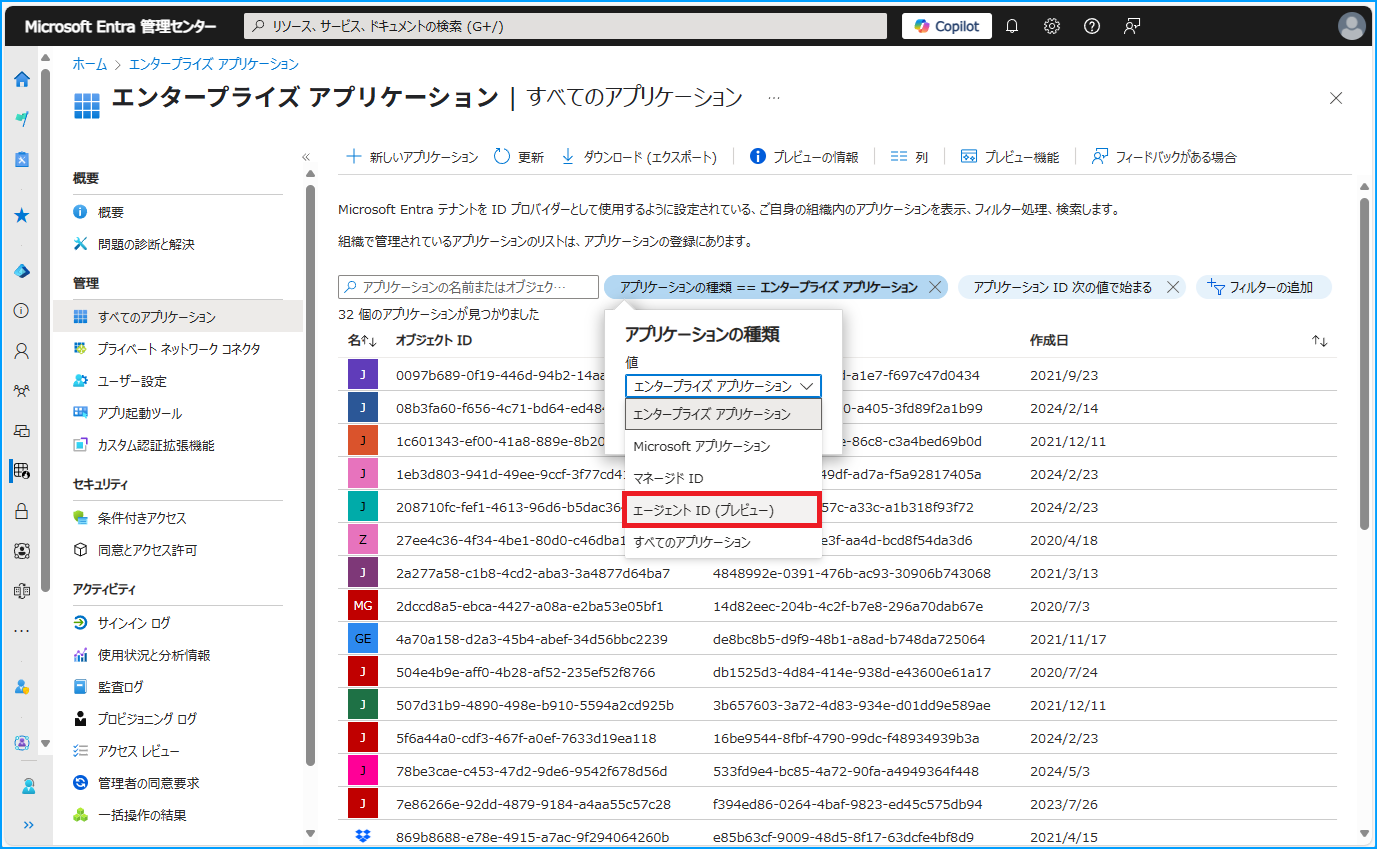Go to Home icon in left rail
This screenshot has width=1377, height=849.
pyautogui.click(x=21, y=79)
